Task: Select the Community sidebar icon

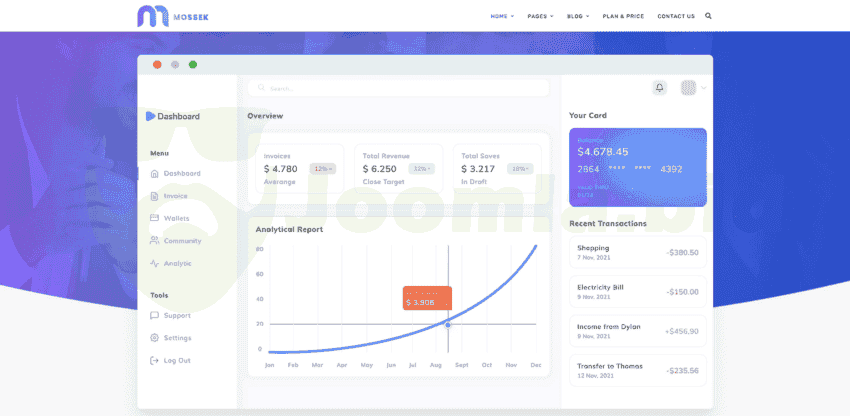Action: 154,241
